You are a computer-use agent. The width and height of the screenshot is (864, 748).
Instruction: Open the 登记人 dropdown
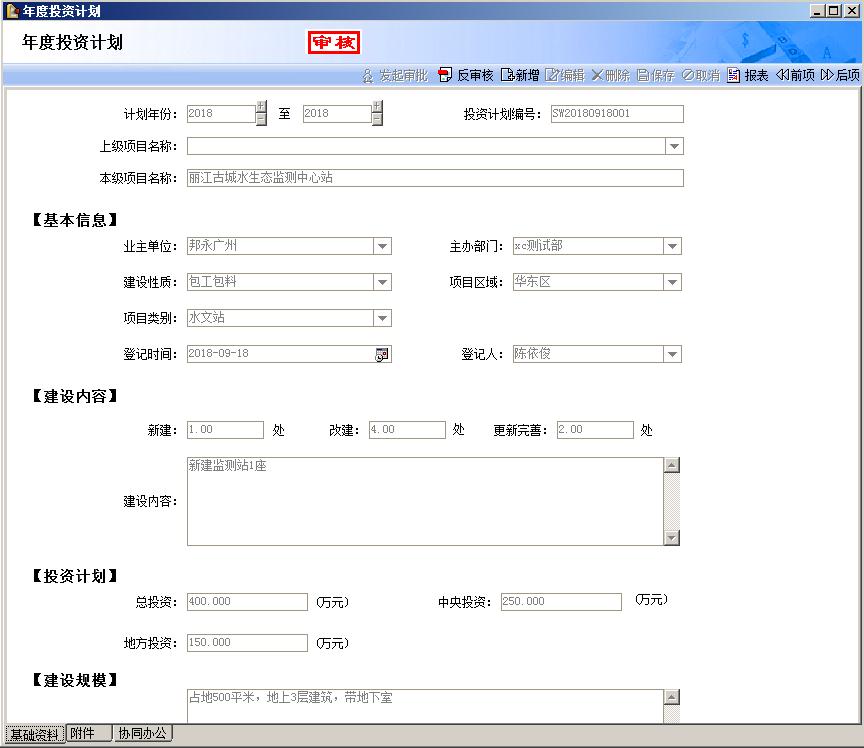tap(672, 354)
